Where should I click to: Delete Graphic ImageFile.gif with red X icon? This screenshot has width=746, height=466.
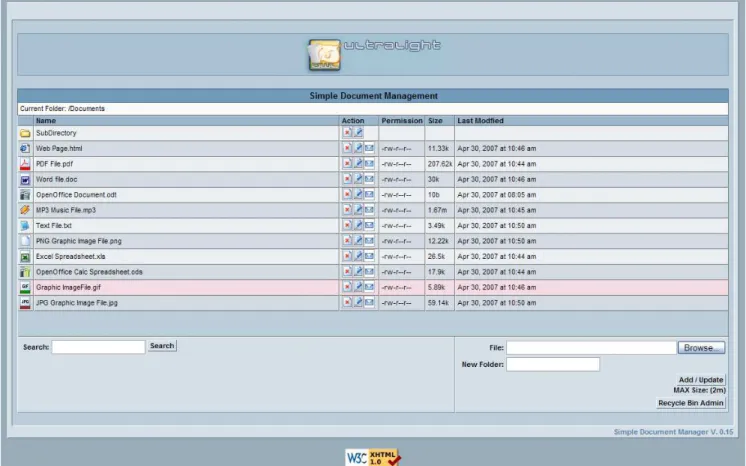pos(347,287)
